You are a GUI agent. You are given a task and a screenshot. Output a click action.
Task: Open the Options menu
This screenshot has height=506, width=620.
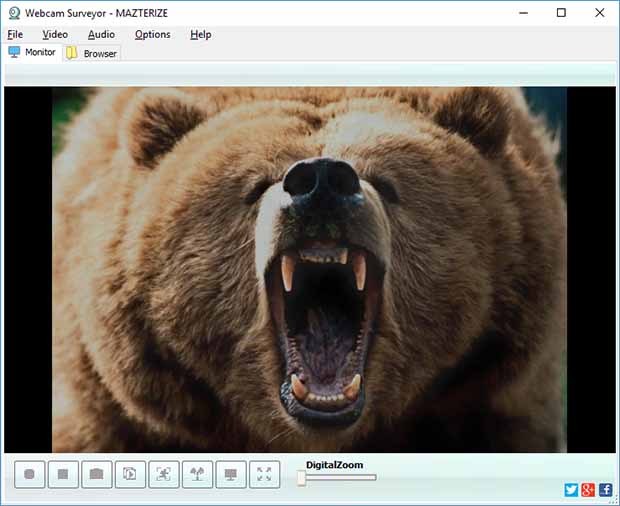[x=153, y=34]
